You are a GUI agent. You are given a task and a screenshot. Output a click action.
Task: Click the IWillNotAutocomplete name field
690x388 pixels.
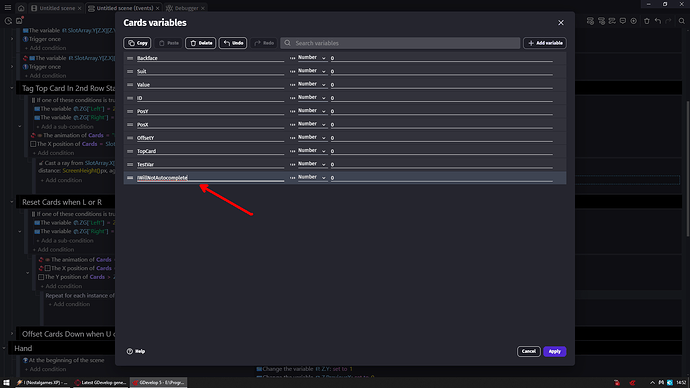click(x=210, y=178)
